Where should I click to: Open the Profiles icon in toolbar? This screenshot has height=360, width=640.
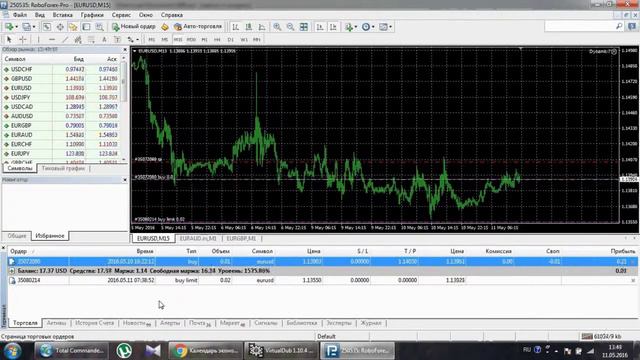[26, 27]
